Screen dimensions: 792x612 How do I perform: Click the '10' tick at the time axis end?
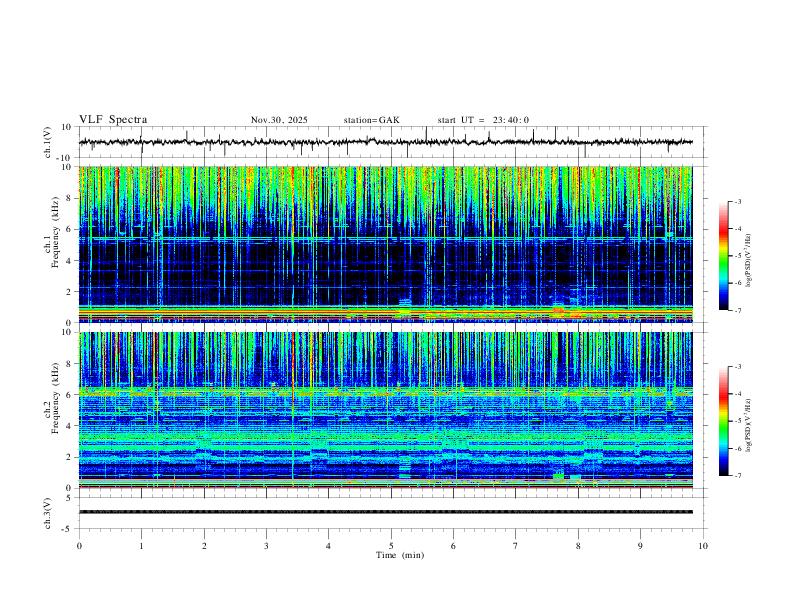click(703, 546)
